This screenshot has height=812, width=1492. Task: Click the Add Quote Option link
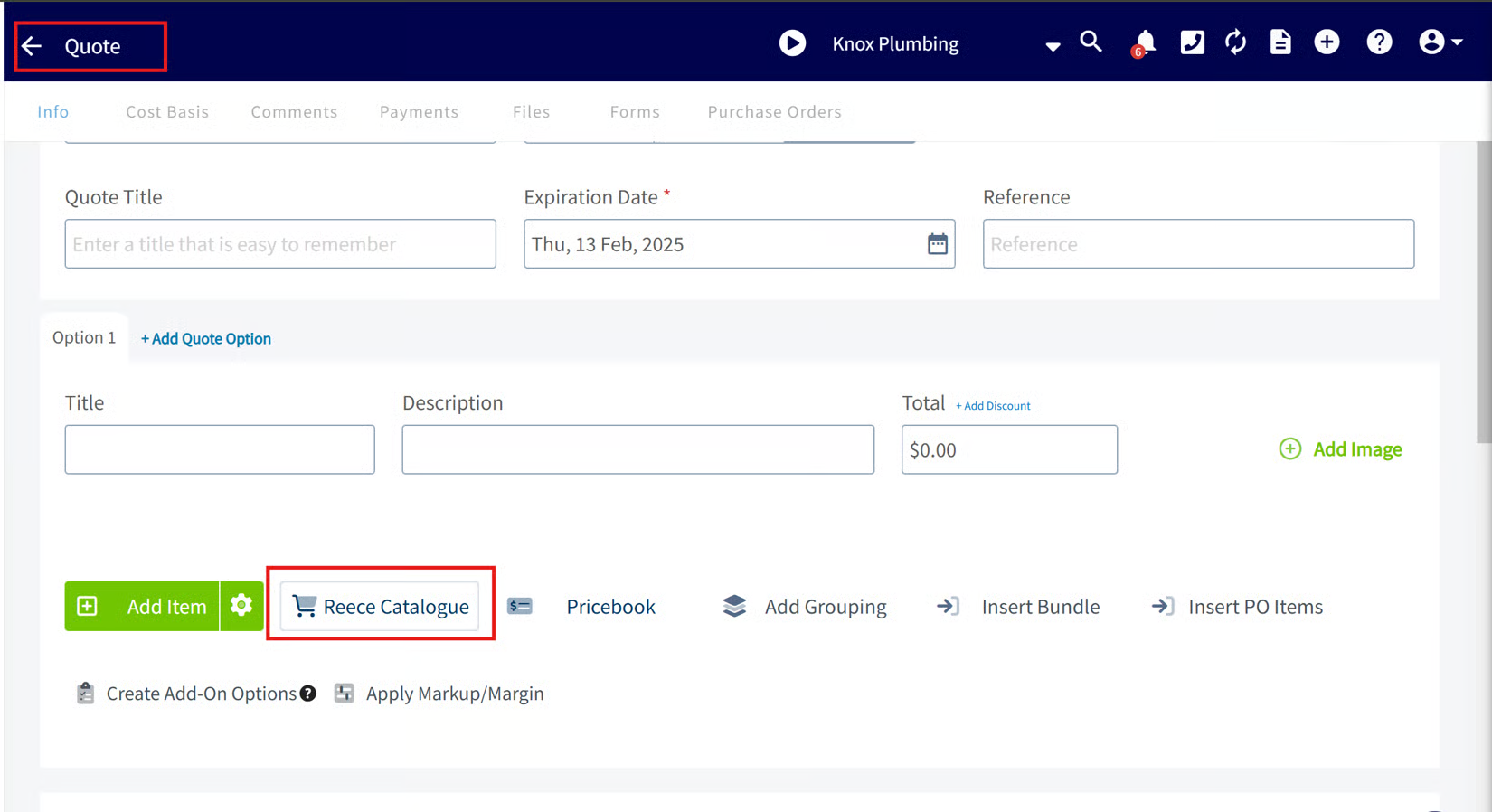[205, 338]
